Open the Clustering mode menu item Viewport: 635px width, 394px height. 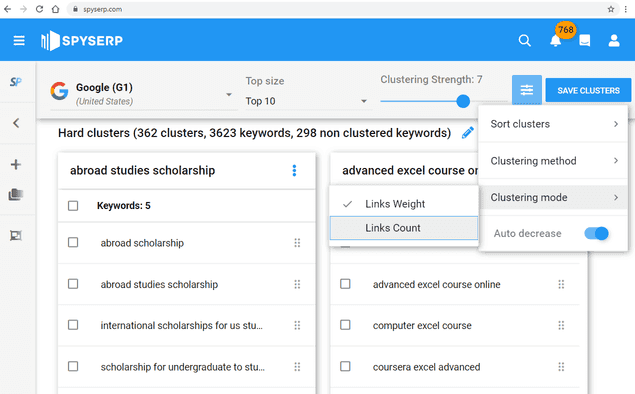point(553,198)
